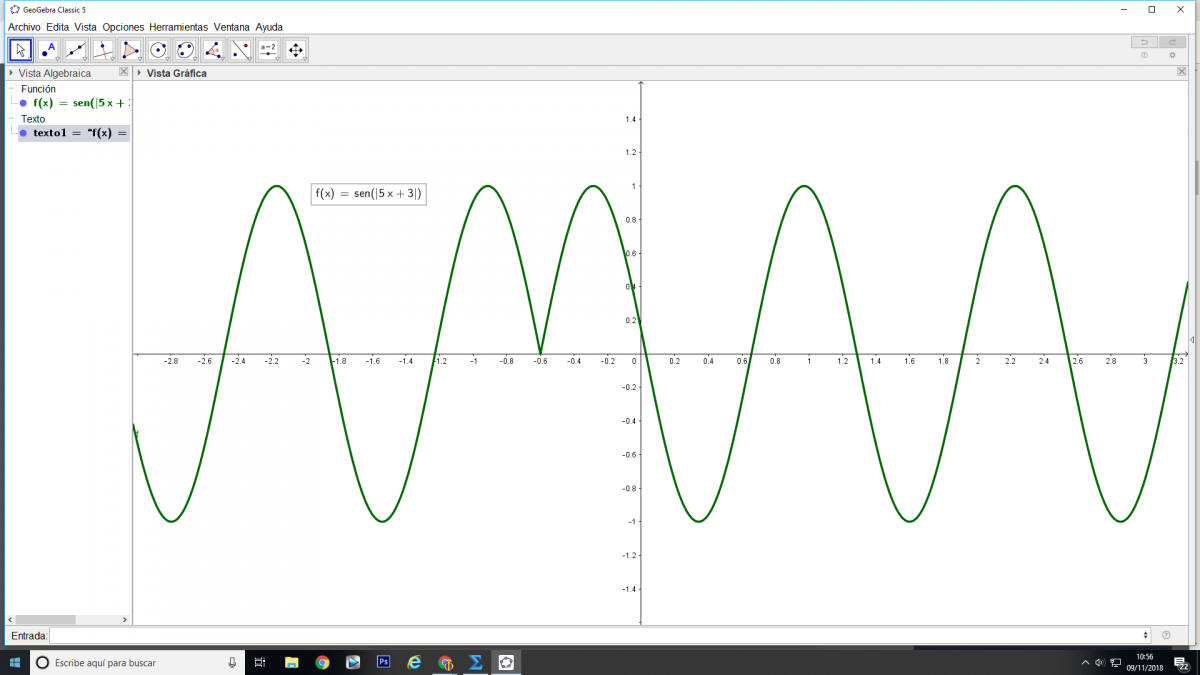Expand the Vista Gráfica style bar arrow
Viewport: 1200px width, 675px height.
139,73
